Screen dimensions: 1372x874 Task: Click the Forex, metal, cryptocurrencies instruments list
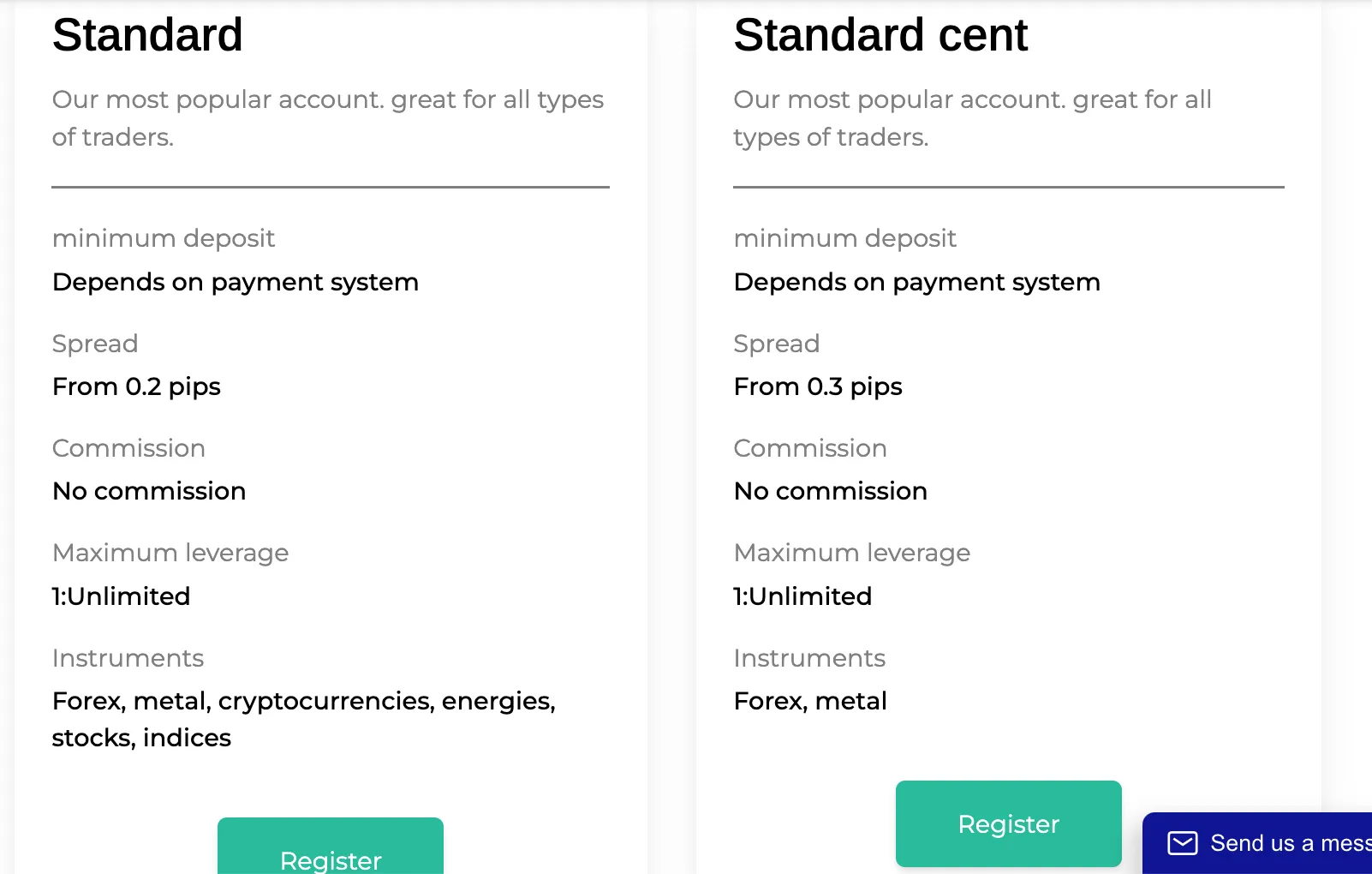click(304, 720)
